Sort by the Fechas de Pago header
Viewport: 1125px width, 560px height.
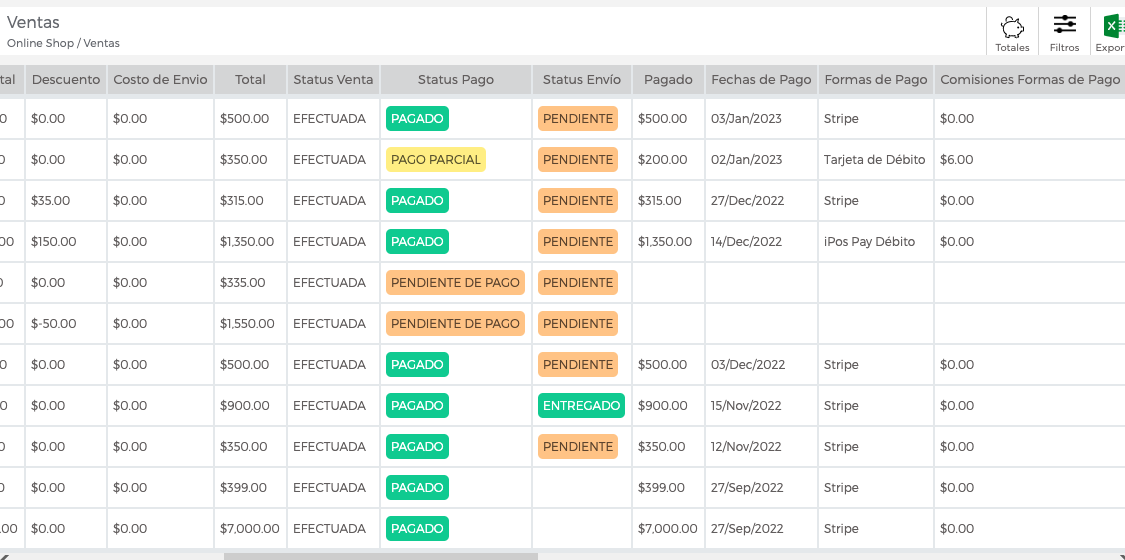pos(761,80)
